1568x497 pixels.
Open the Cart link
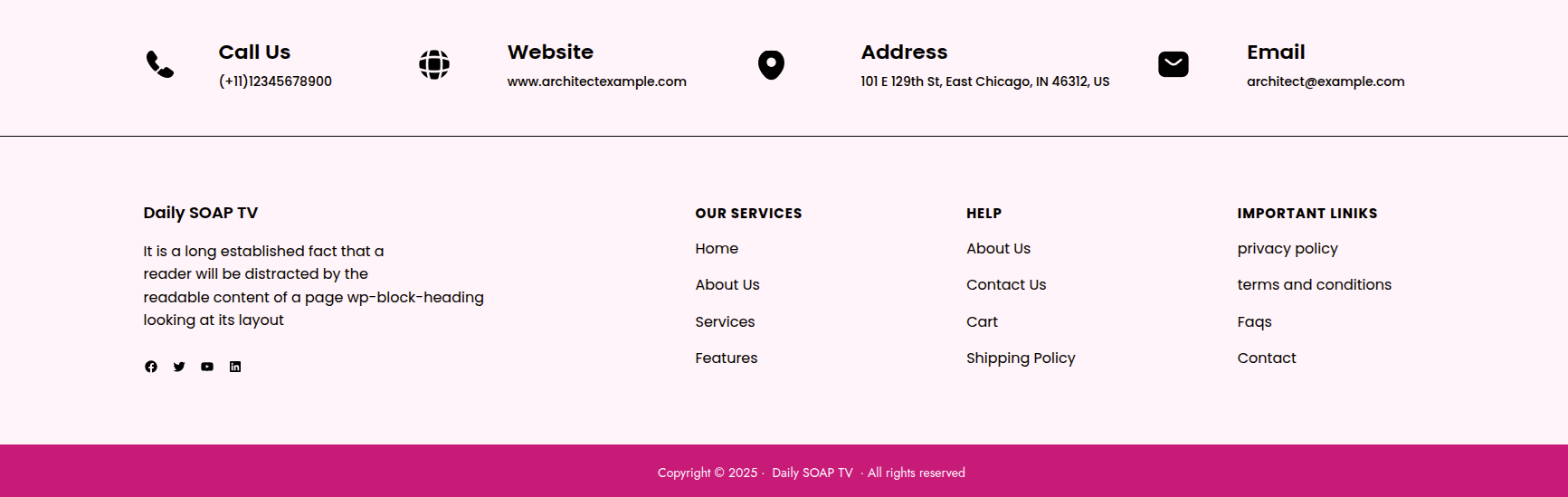982,322
